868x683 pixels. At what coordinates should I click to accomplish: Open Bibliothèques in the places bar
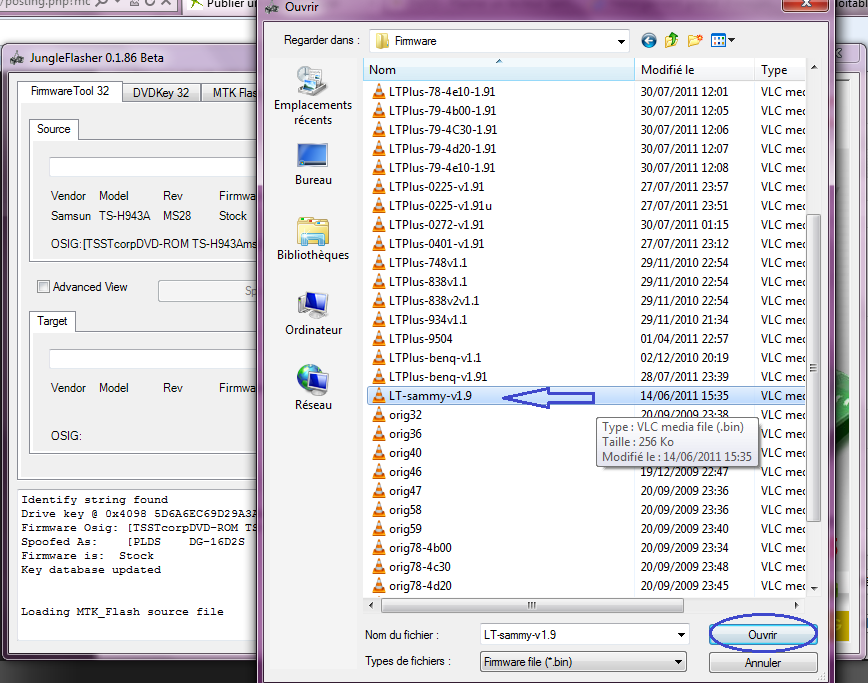pos(313,239)
